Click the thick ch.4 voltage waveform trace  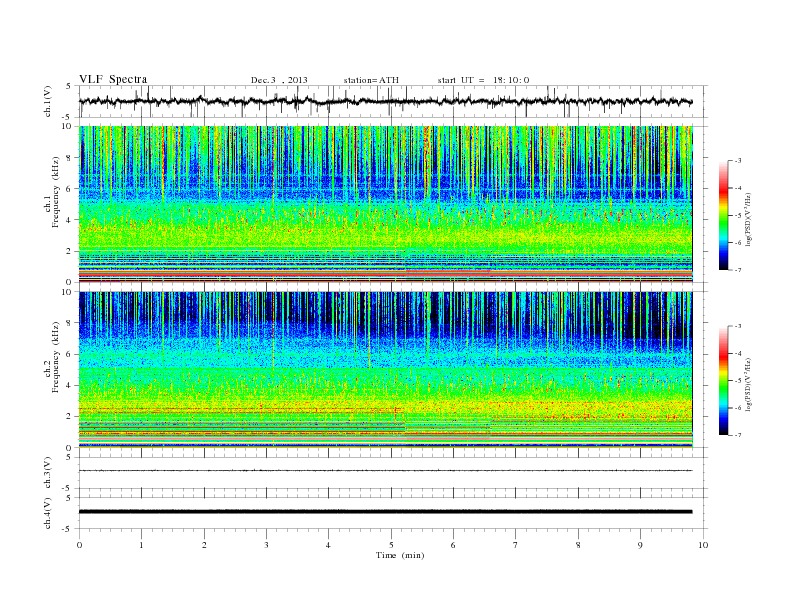[385, 512]
